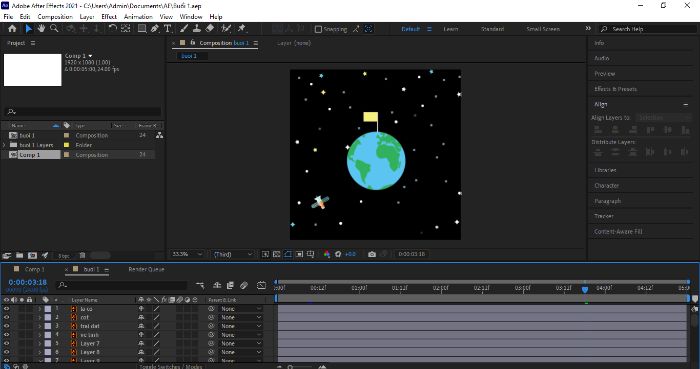700x369 pixels.
Task: Expand the 'la co' layer properties
Action: pos(39,309)
